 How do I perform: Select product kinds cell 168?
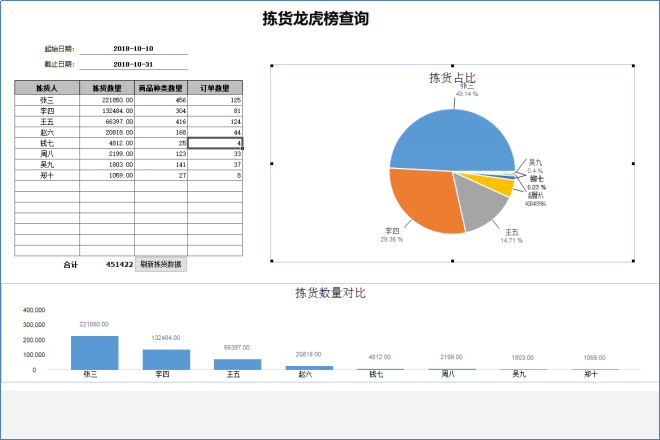pos(161,132)
